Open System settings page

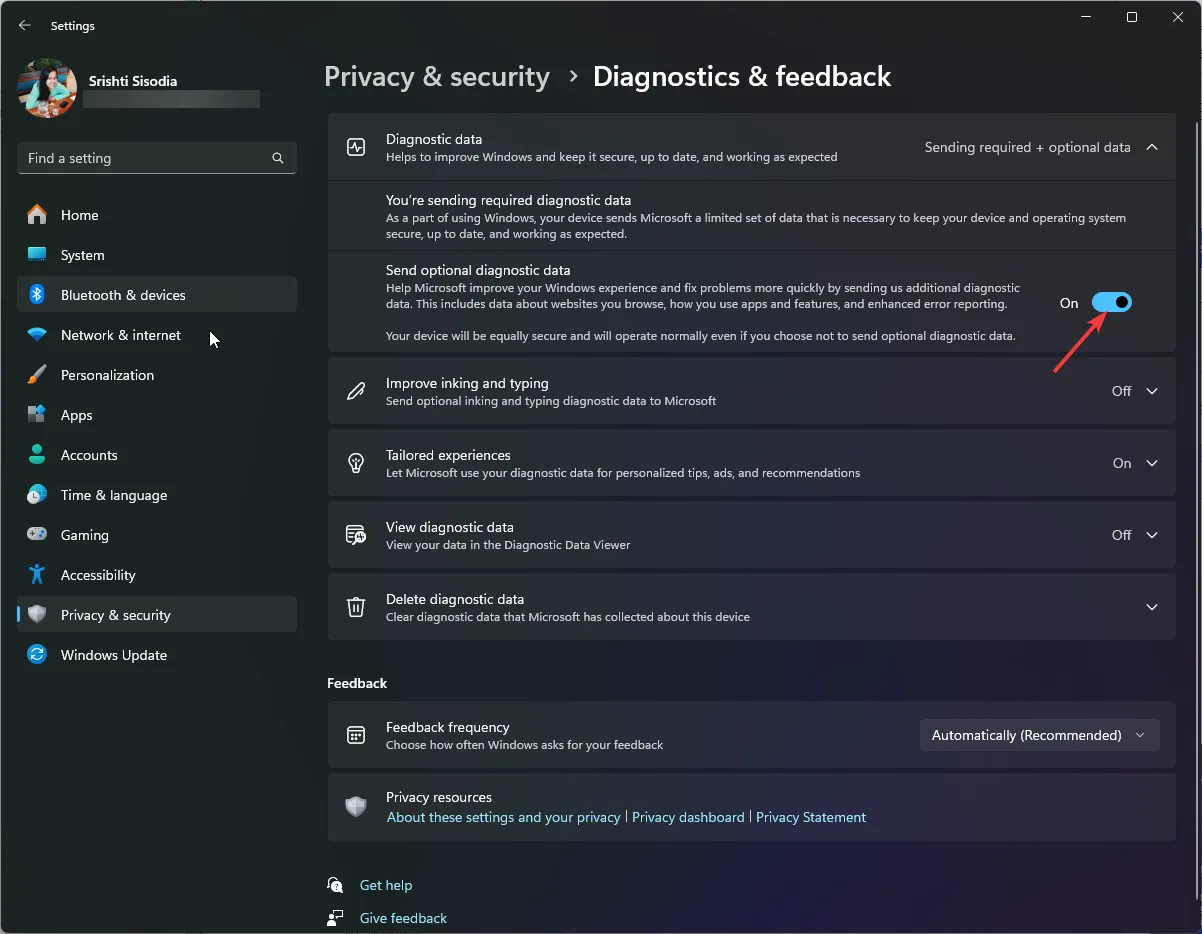click(x=157, y=255)
